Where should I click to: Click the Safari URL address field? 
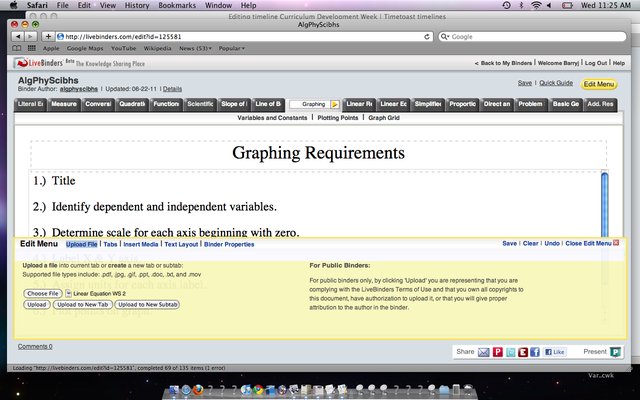(x=244, y=36)
